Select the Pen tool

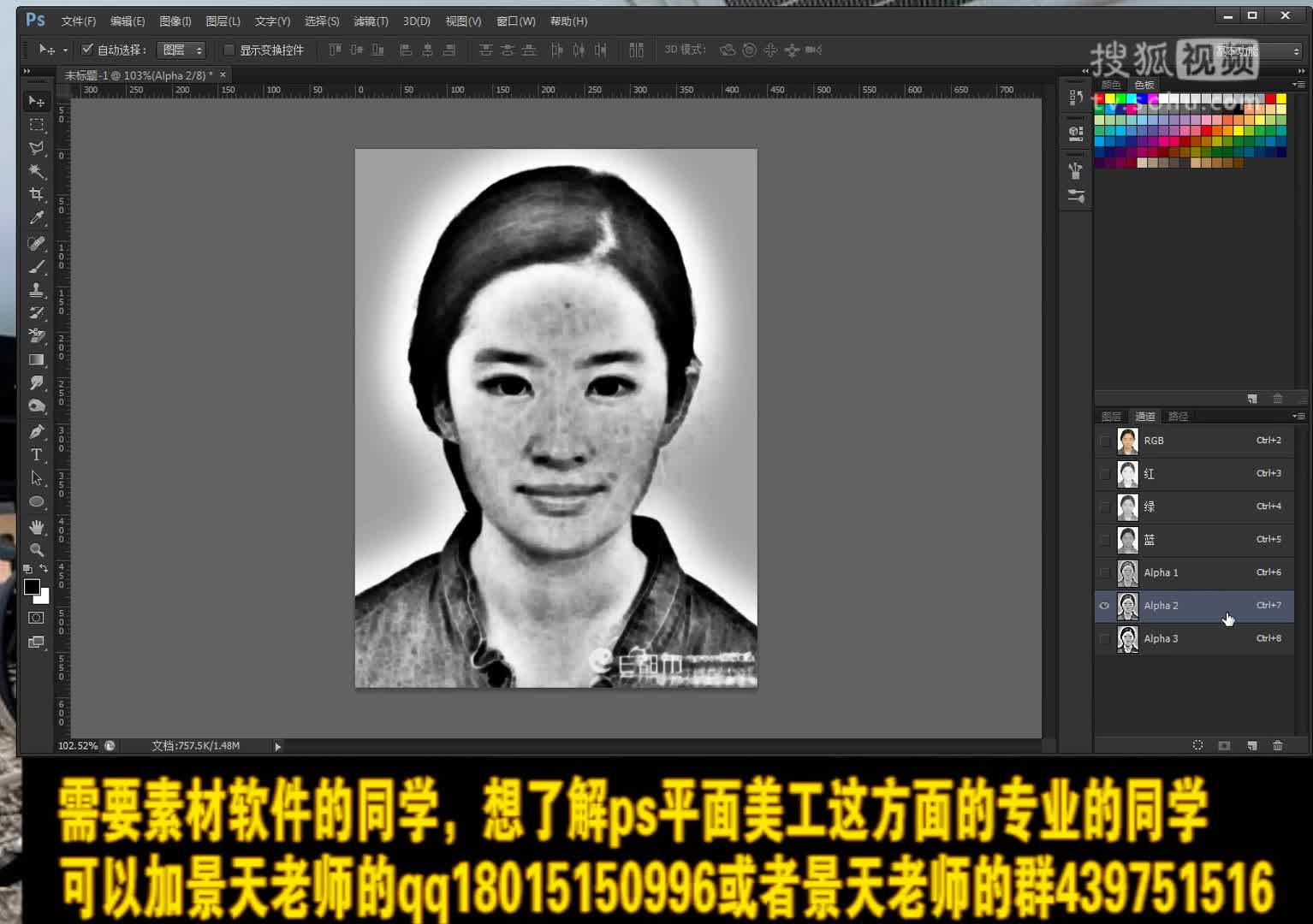(x=36, y=431)
